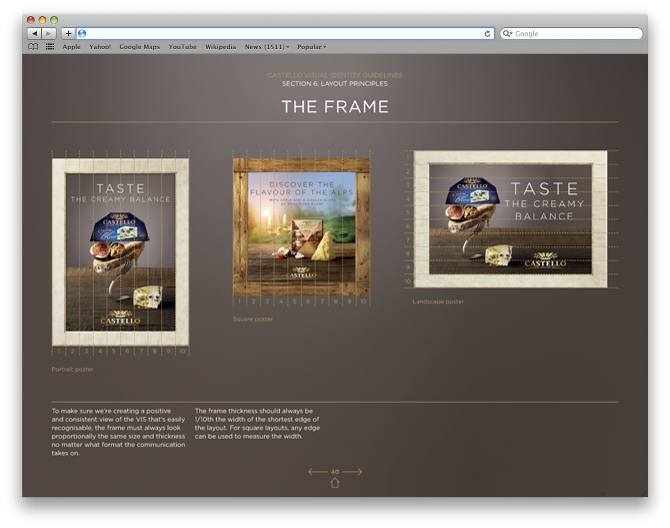Viewport: 670px width, 528px height.
Task: Select the square poster image
Action: 302,227
